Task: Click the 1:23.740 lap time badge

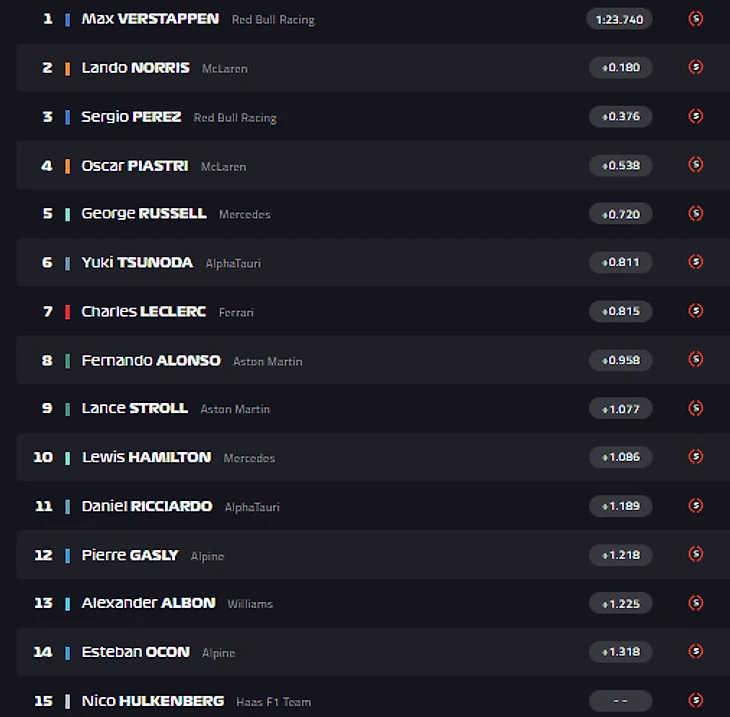Action: tap(619, 19)
